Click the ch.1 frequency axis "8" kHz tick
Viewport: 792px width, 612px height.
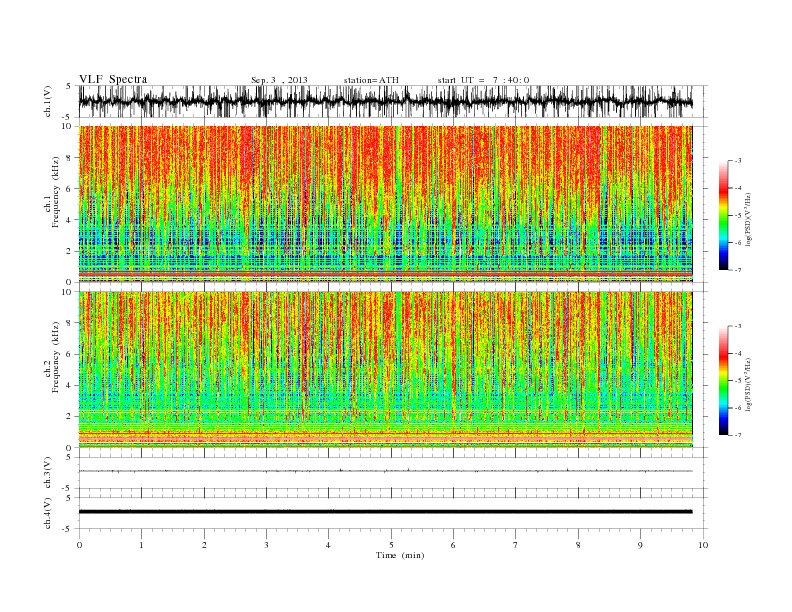pos(69,158)
